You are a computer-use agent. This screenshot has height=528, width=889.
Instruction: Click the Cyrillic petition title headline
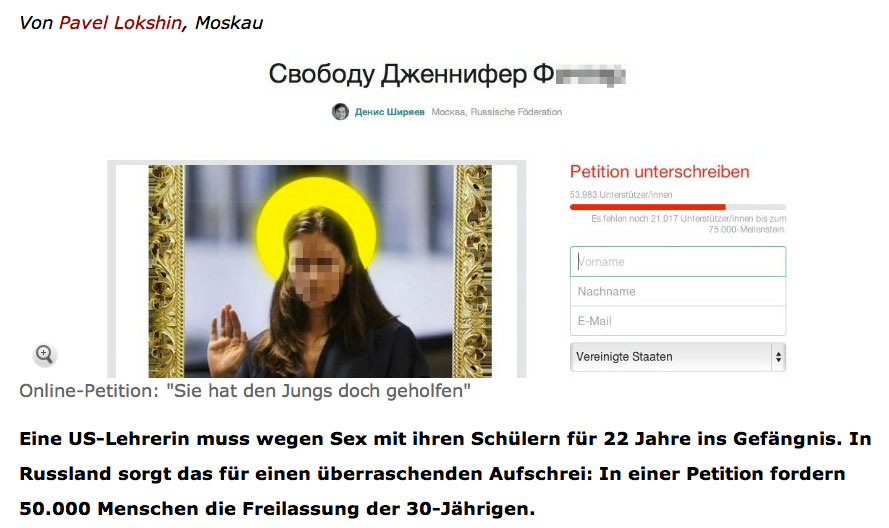(x=447, y=74)
